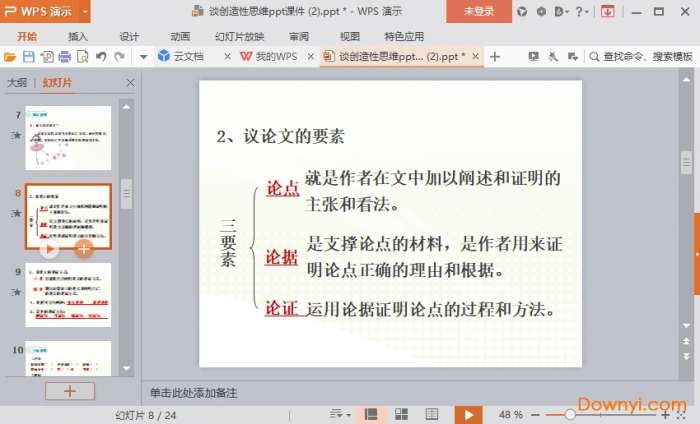Select slide 10 thumbnail
The height and width of the screenshot is (424, 700).
68,358
